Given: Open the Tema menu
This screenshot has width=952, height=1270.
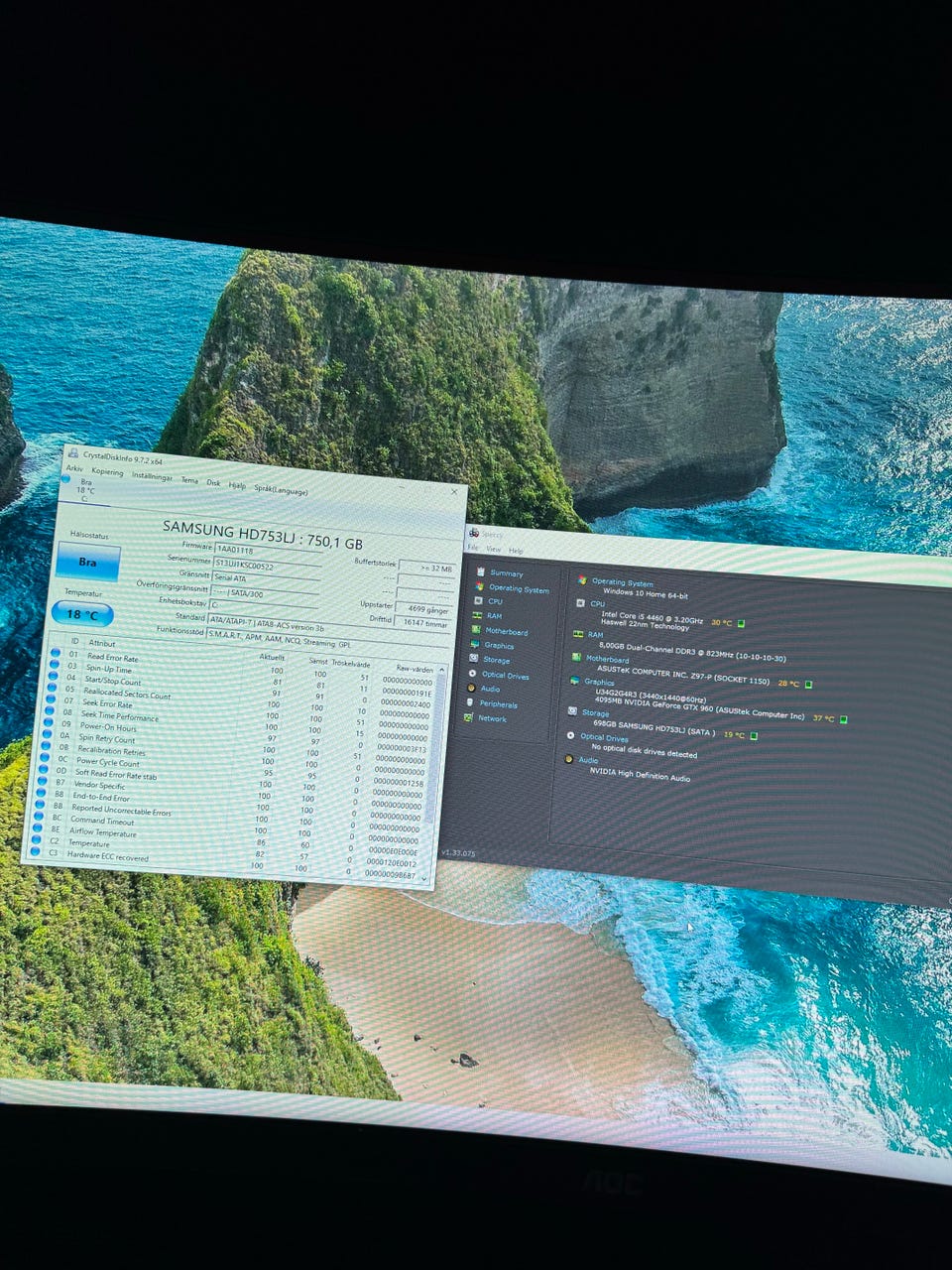Looking at the screenshot, I should [188, 479].
